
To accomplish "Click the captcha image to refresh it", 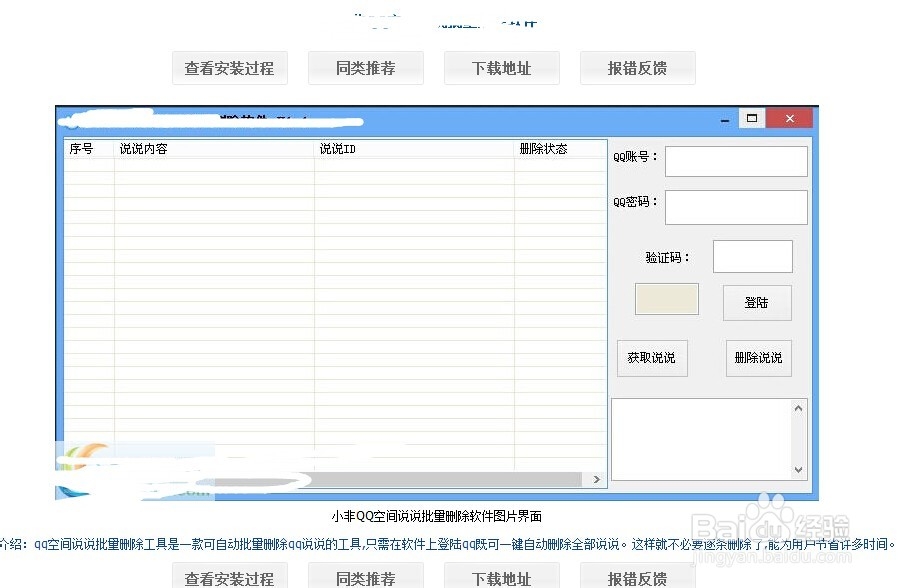I will pyautogui.click(x=666, y=298).
